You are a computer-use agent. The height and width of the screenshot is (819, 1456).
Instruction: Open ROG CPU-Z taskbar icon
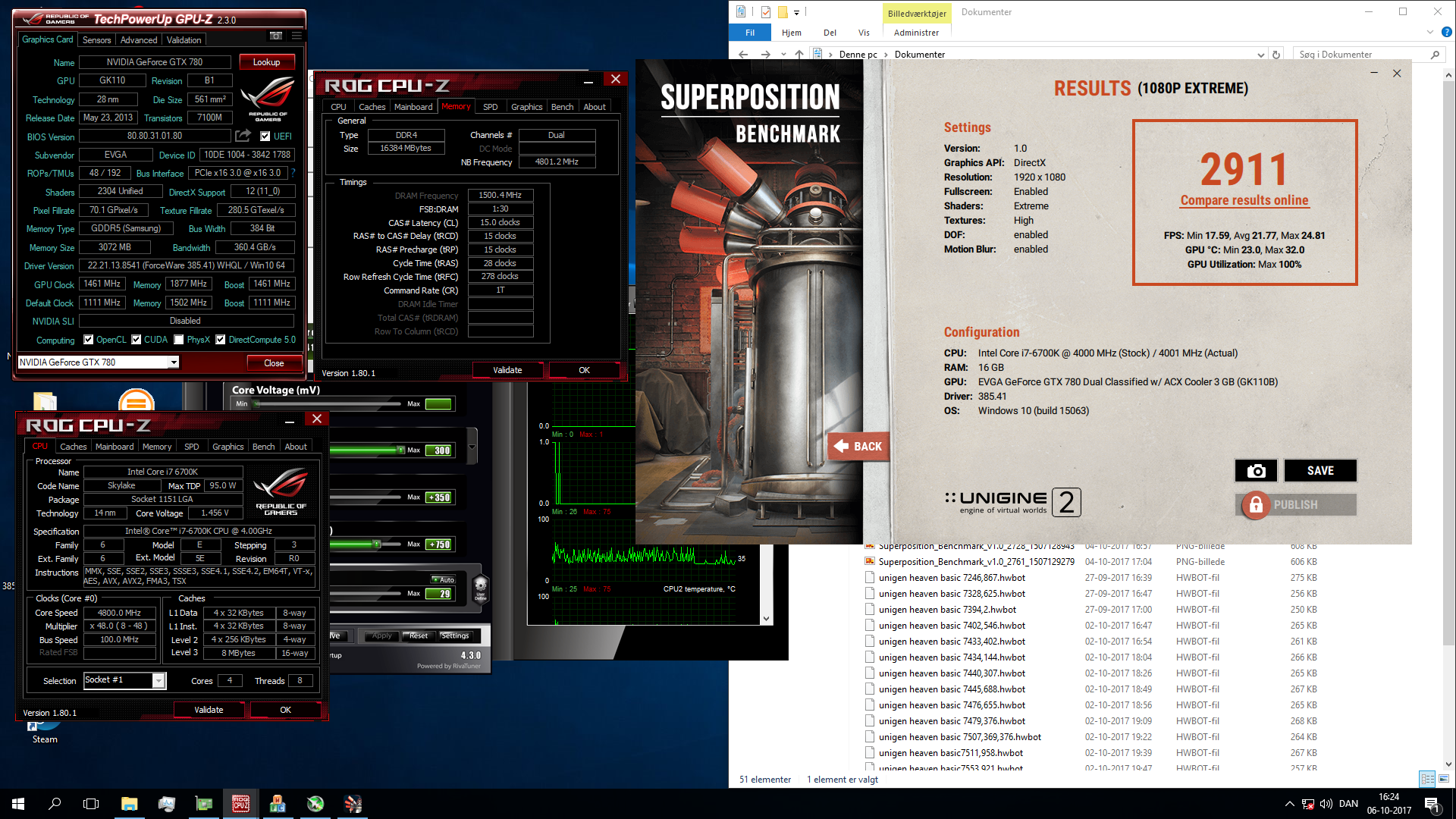click(x=241, y=804)
